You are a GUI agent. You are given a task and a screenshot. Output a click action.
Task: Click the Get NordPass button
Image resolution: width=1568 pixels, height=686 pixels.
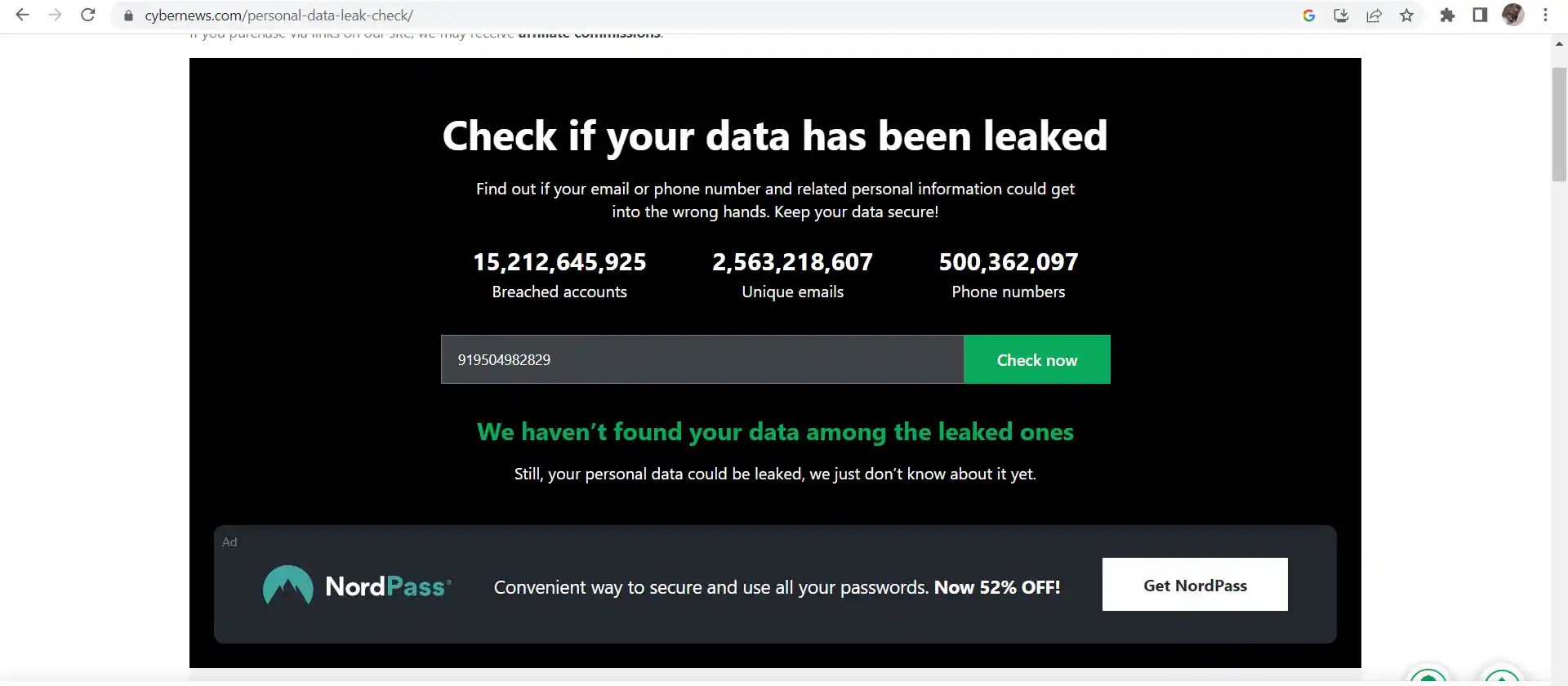pos(1195,585)
